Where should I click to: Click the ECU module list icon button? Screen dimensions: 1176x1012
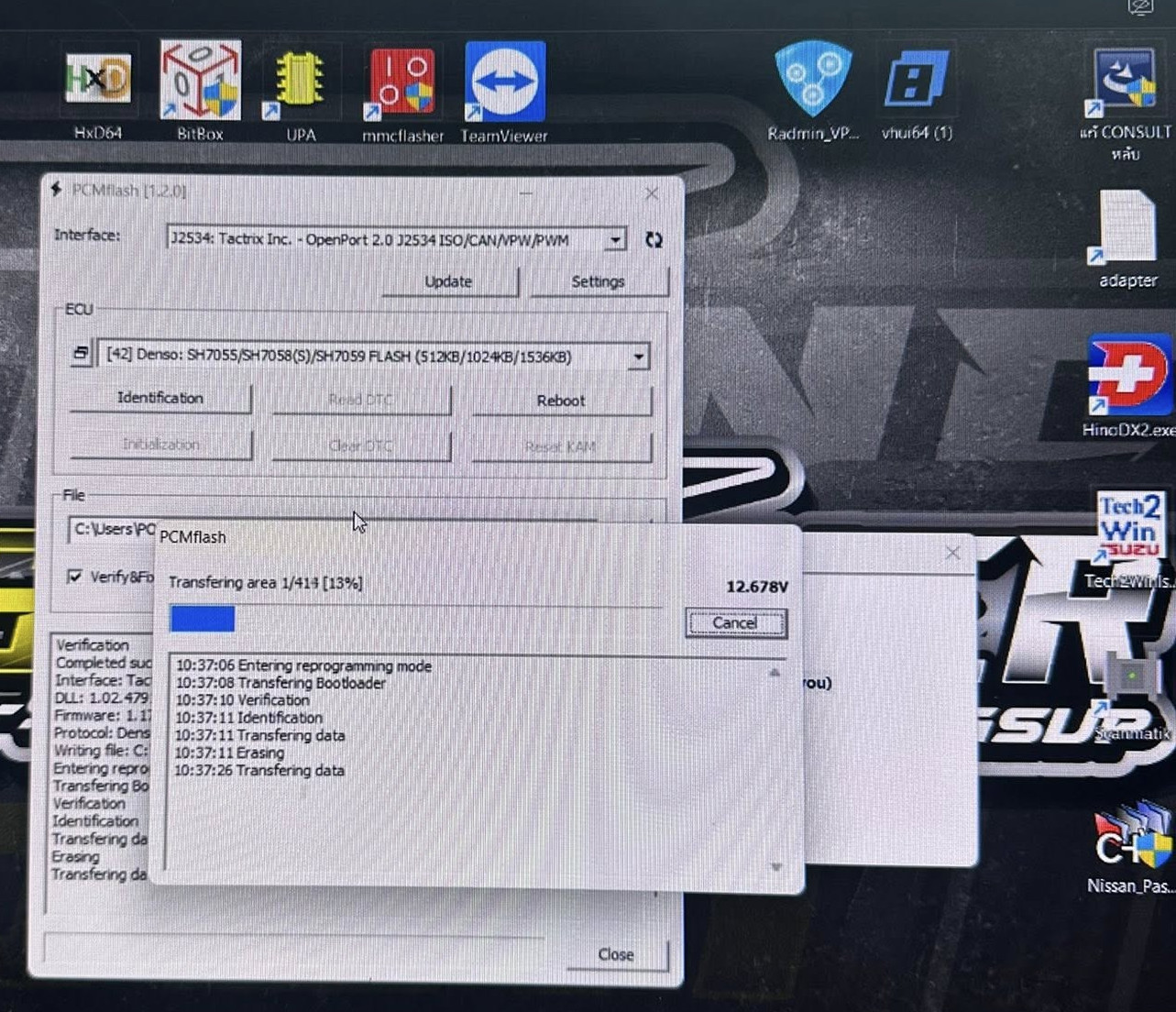tap(81, 354)
